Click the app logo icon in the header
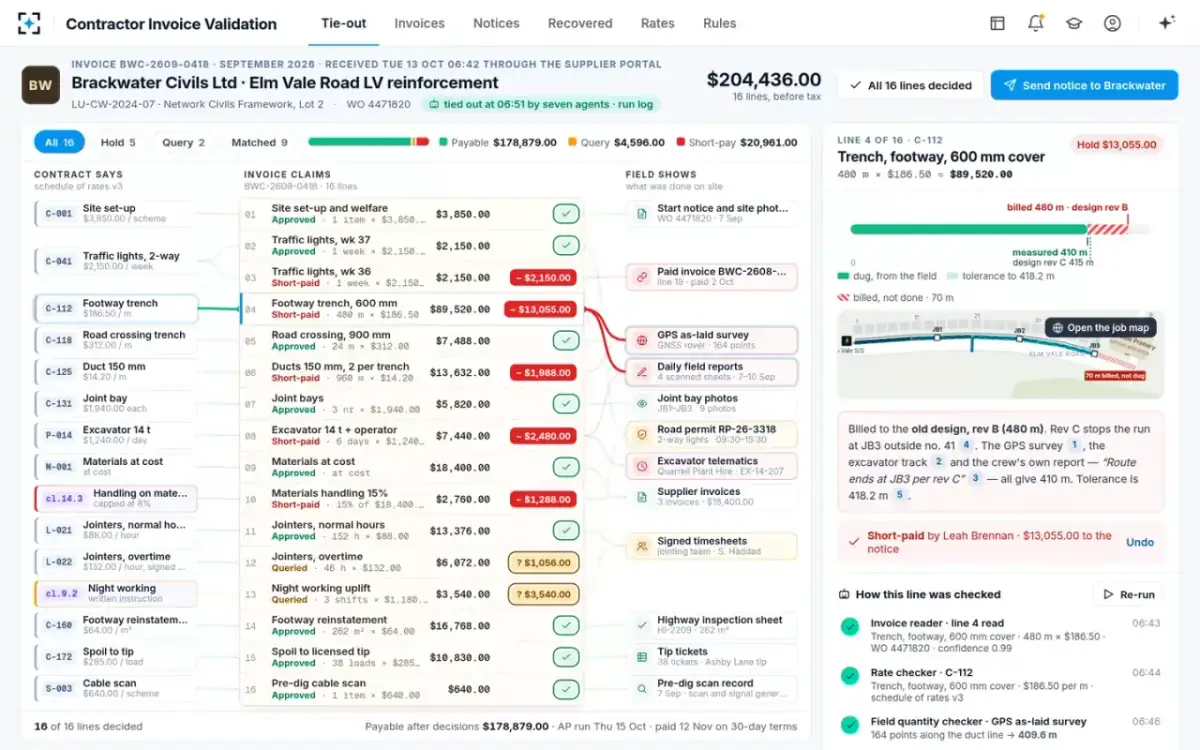 click(x=28, y=23)
